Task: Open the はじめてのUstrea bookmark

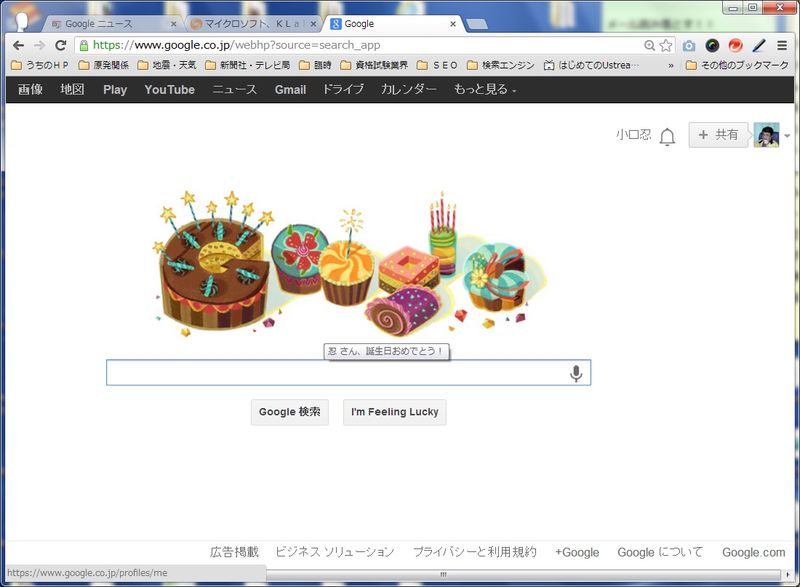Action: pyautogui.click(x=591, y=65)
